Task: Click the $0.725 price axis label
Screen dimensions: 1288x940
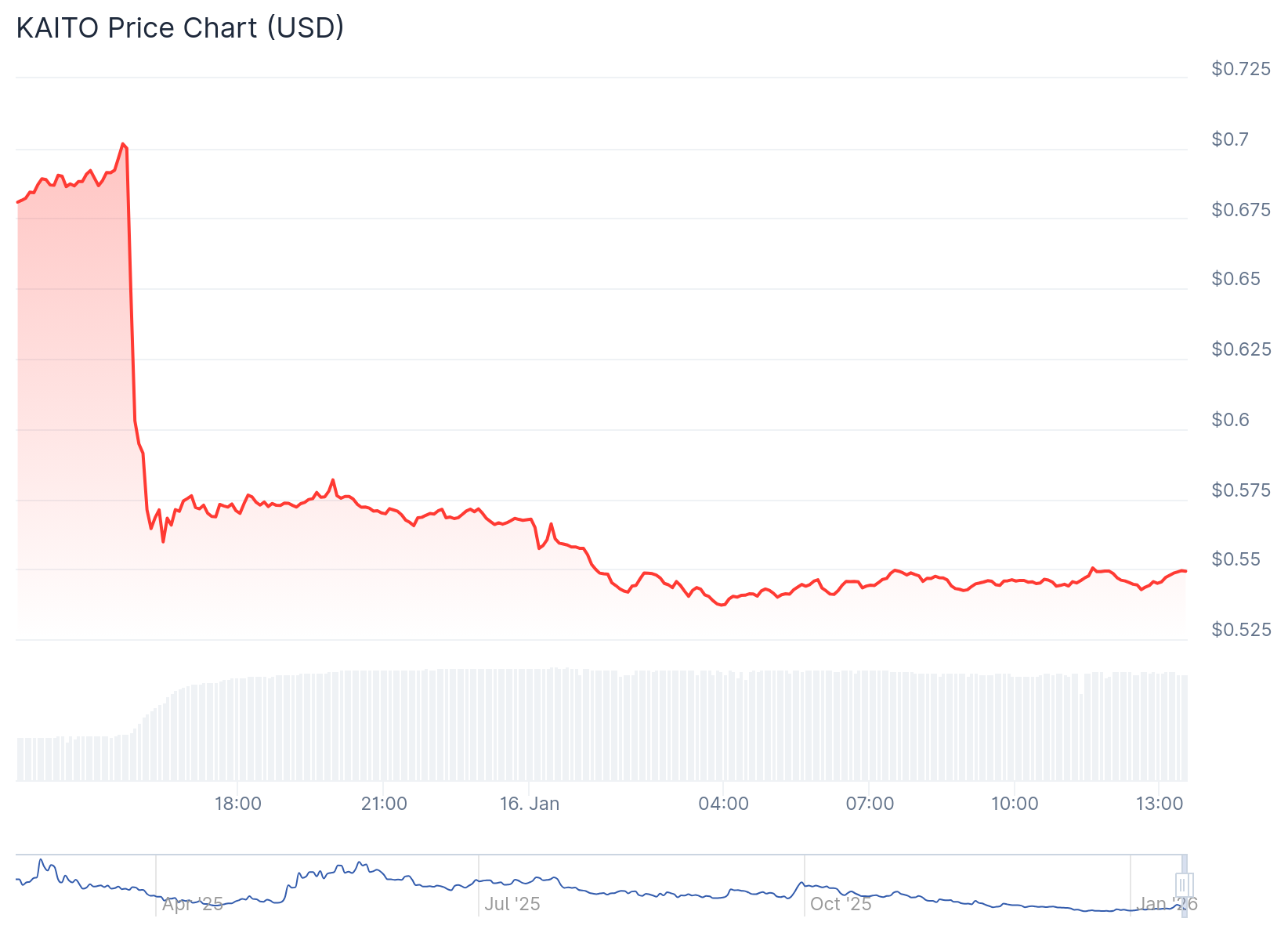Action: (1241, 69)
